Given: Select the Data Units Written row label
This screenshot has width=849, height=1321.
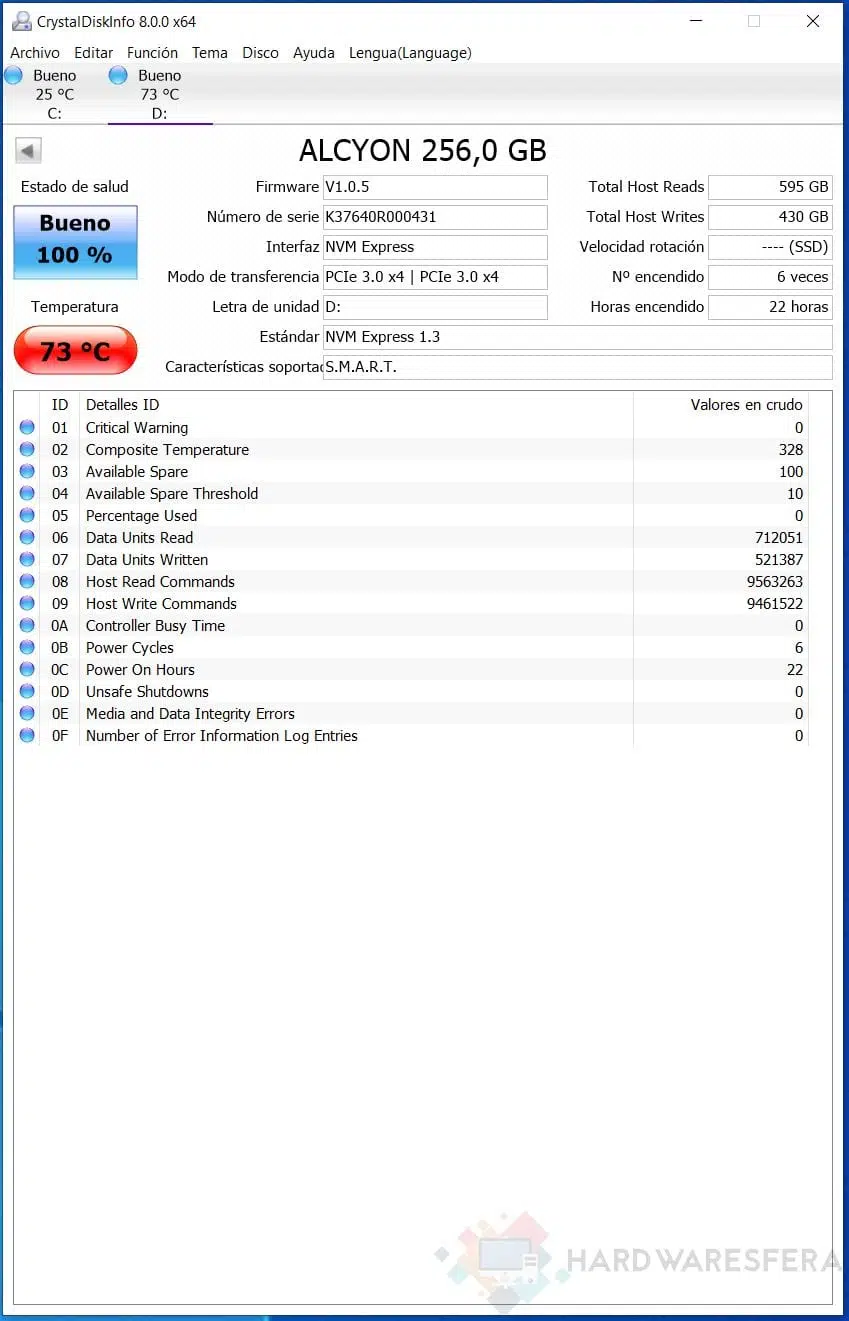Looking at the screenshot, I should tap(147, 559).
